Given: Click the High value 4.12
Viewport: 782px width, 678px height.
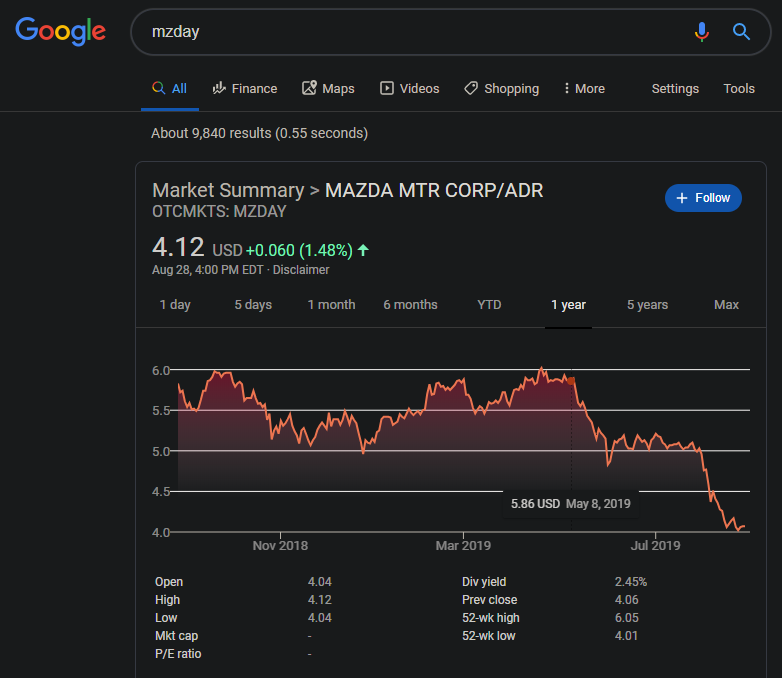Looking at the screenshot, I should tap(320, 600).
